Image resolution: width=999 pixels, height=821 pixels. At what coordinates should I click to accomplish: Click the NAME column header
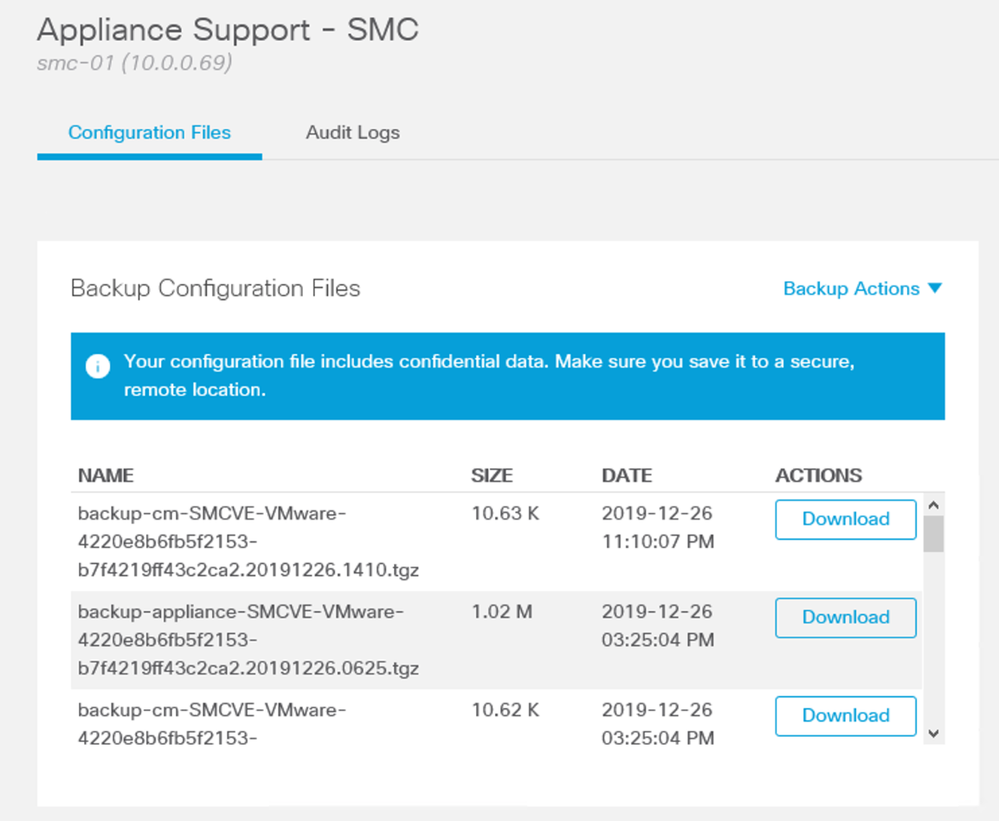106,476
